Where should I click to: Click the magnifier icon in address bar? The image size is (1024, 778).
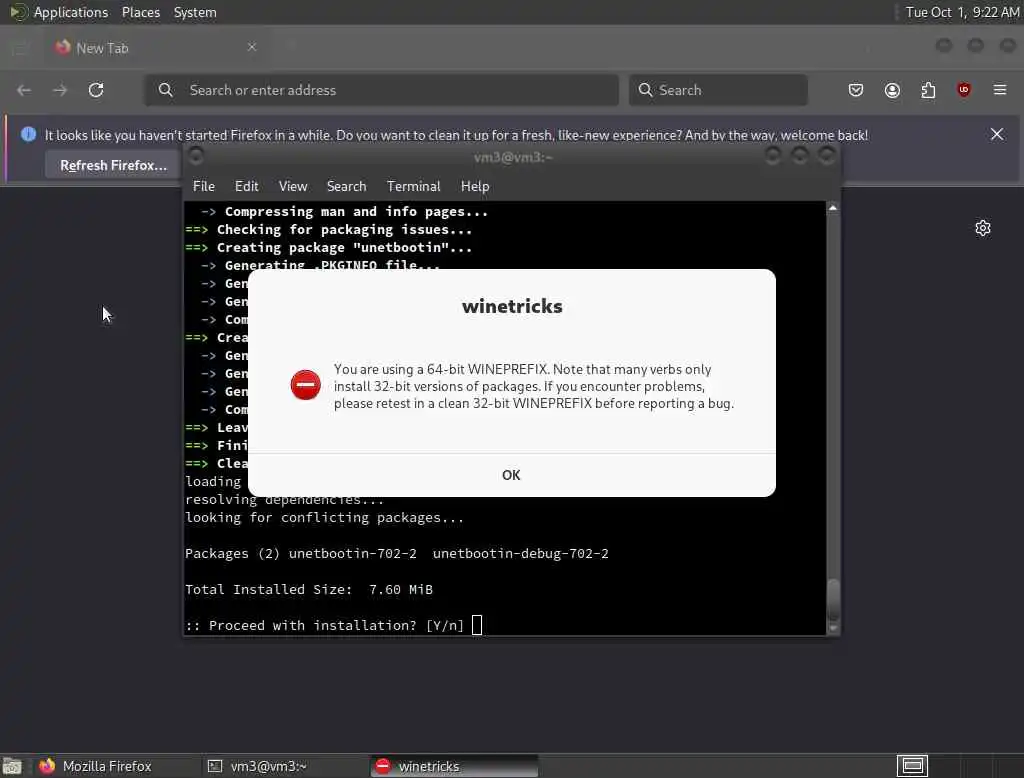(x=166, y=90)
